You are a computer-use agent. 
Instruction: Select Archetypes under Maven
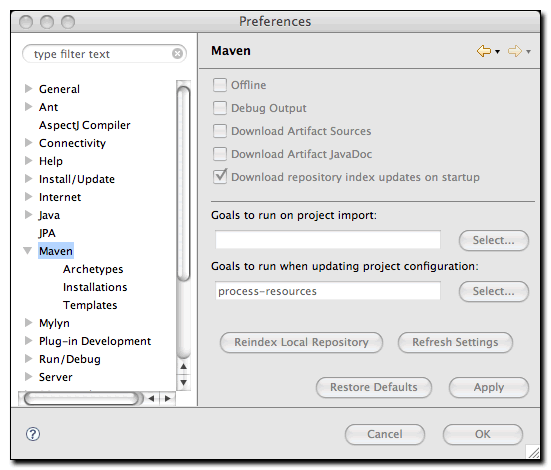93,269
